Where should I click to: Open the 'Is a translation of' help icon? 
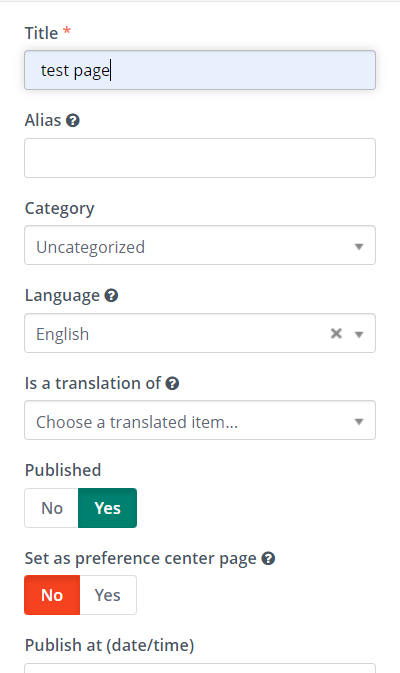(x=172, y=383)
